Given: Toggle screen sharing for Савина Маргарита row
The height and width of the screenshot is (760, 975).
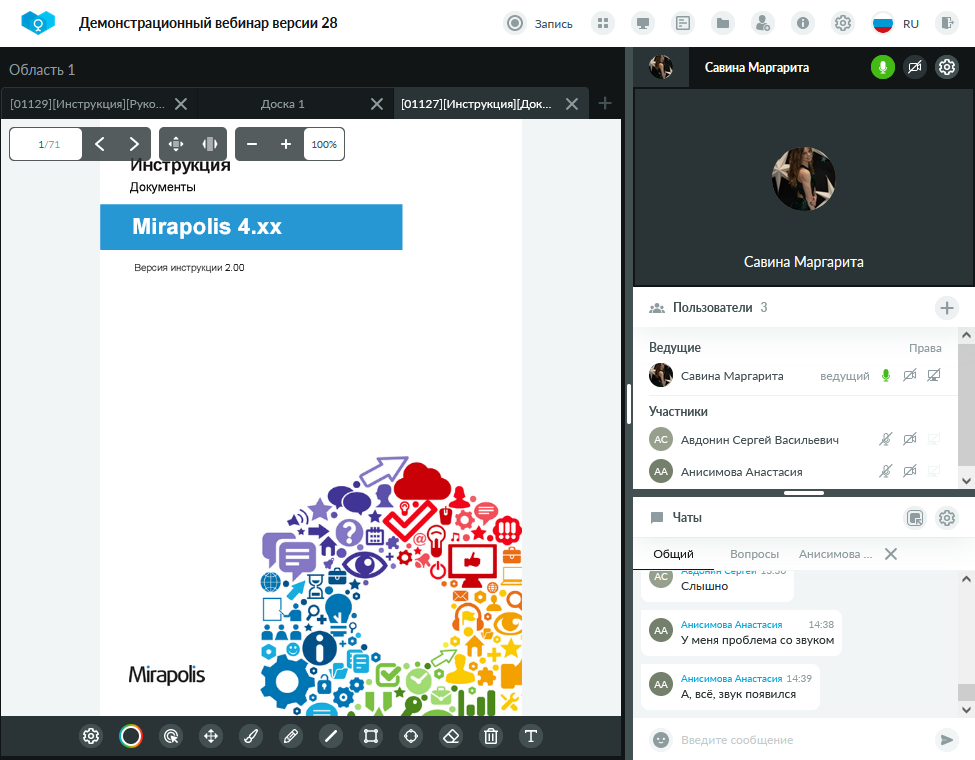Looking at the screenshot, I should click(x=933, y=376).
